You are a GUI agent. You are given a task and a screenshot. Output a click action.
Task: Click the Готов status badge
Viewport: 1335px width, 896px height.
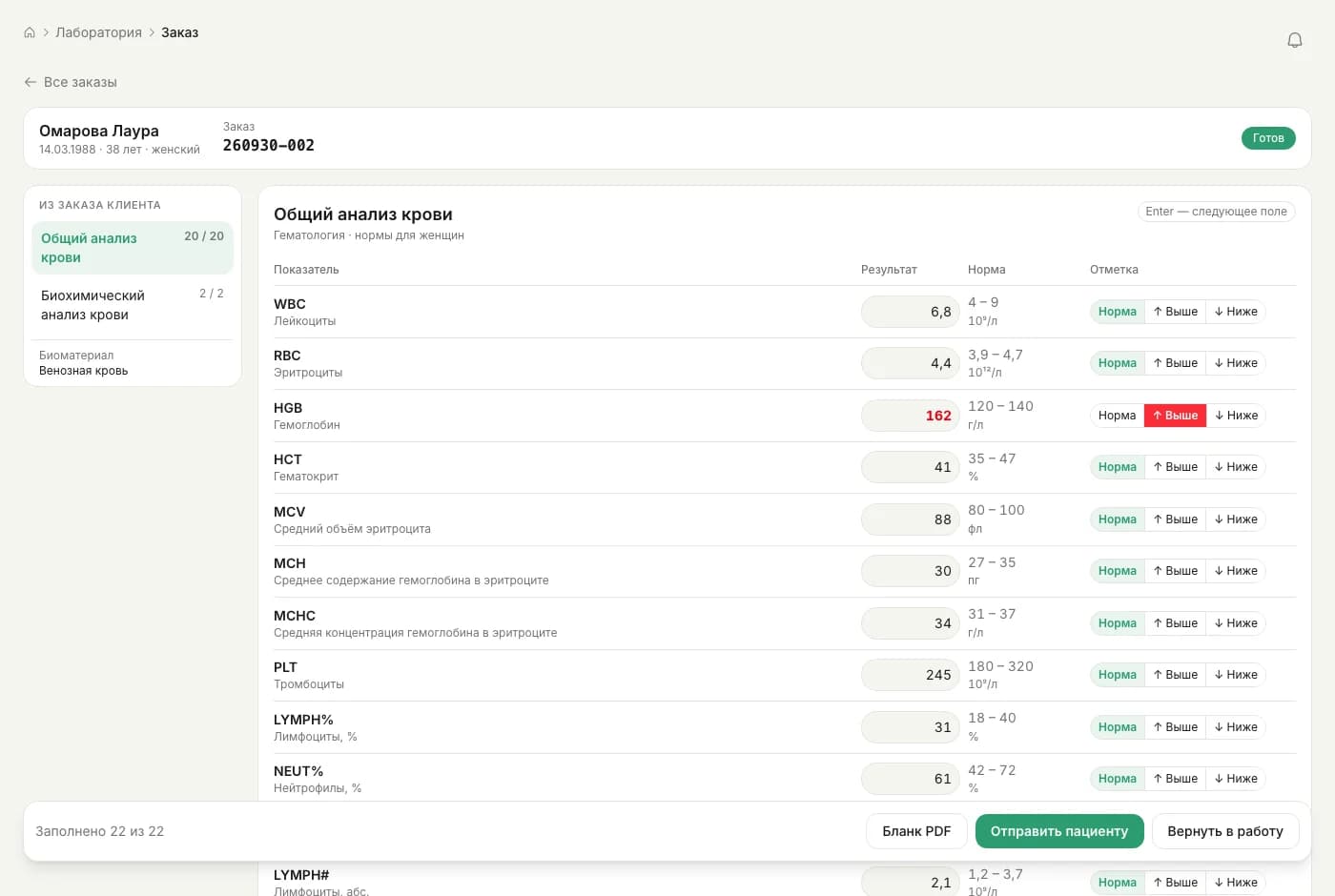(1268, 138)
